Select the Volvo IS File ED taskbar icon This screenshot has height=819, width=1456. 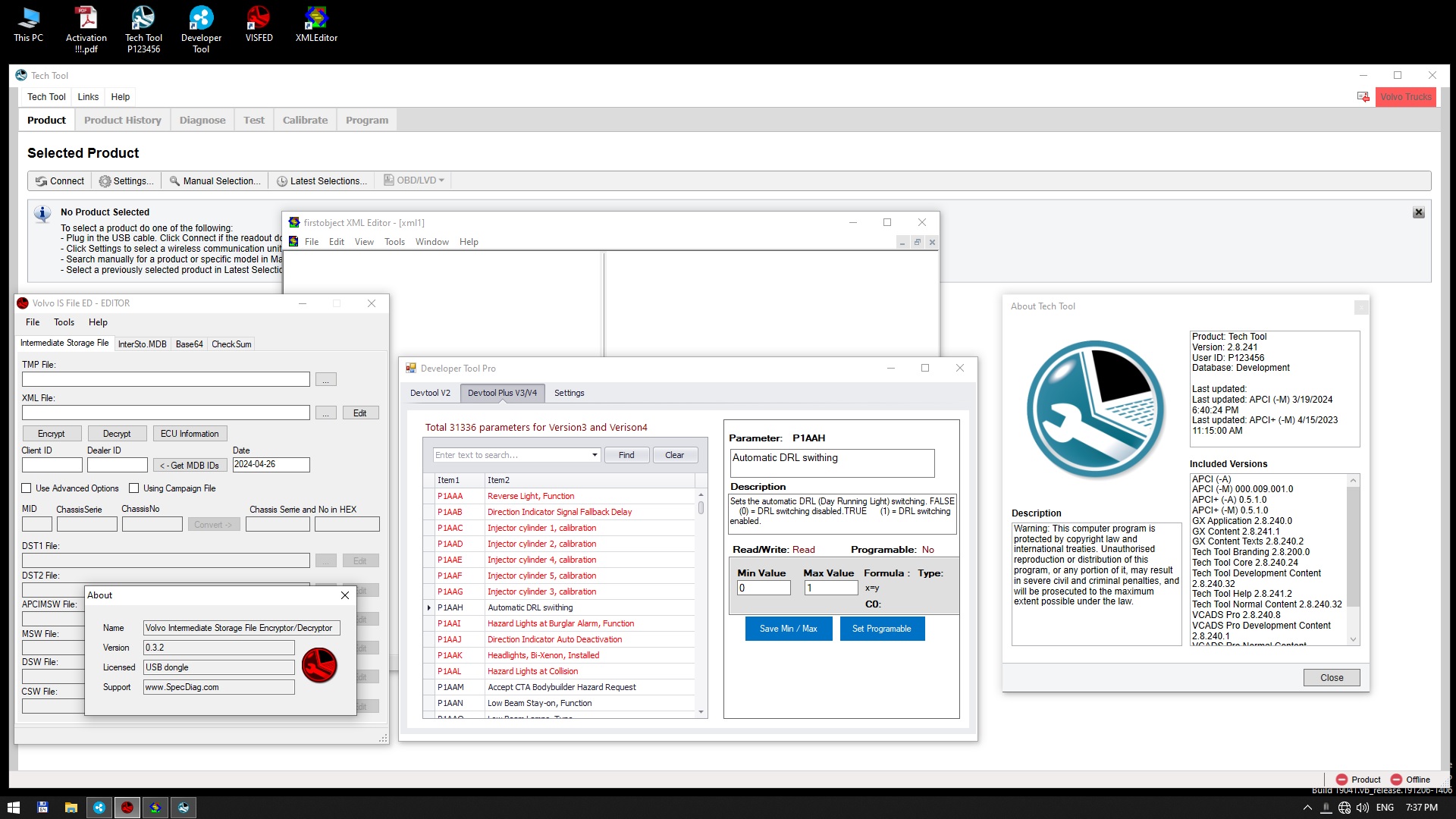tap(127, 808)
